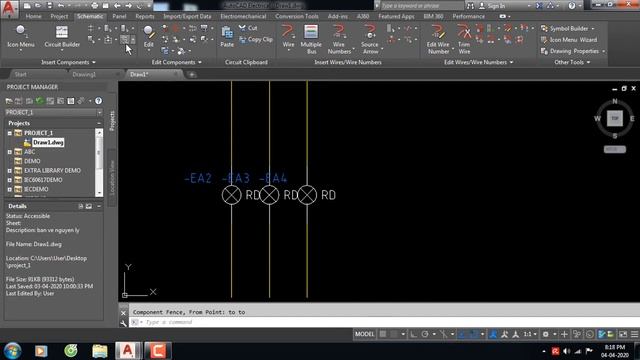
Task: Click the project list vertical scrollbar
Action: [x=99, y=162]
